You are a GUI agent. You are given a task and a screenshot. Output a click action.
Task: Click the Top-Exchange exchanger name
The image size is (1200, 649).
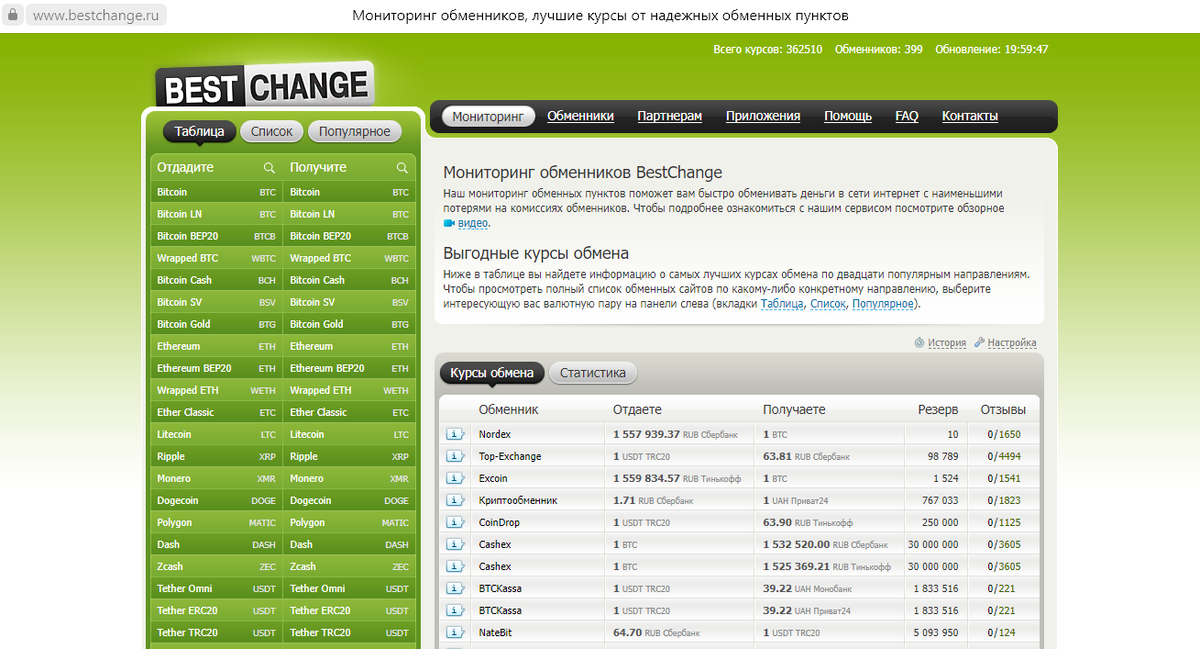[510, 456]
